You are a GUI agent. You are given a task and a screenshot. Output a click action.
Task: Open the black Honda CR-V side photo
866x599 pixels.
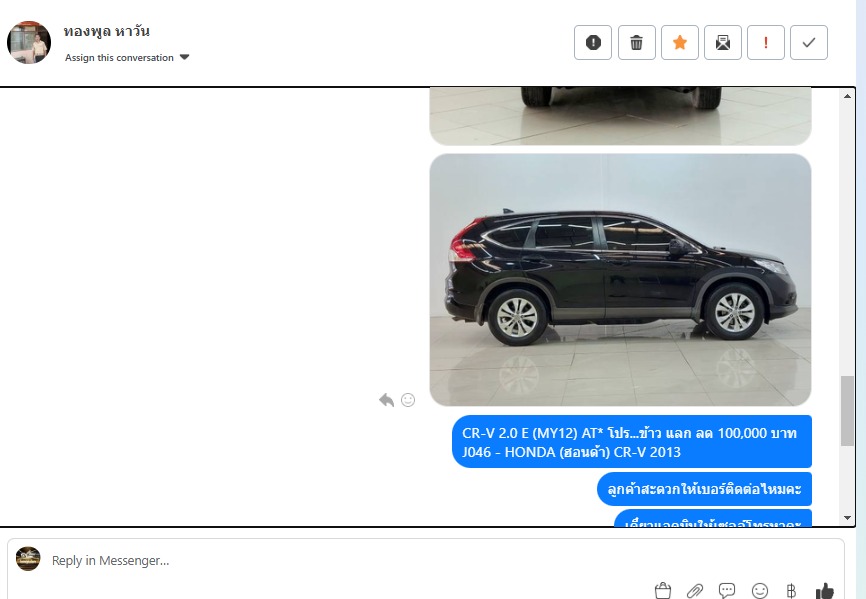click(x=620, y=280)
